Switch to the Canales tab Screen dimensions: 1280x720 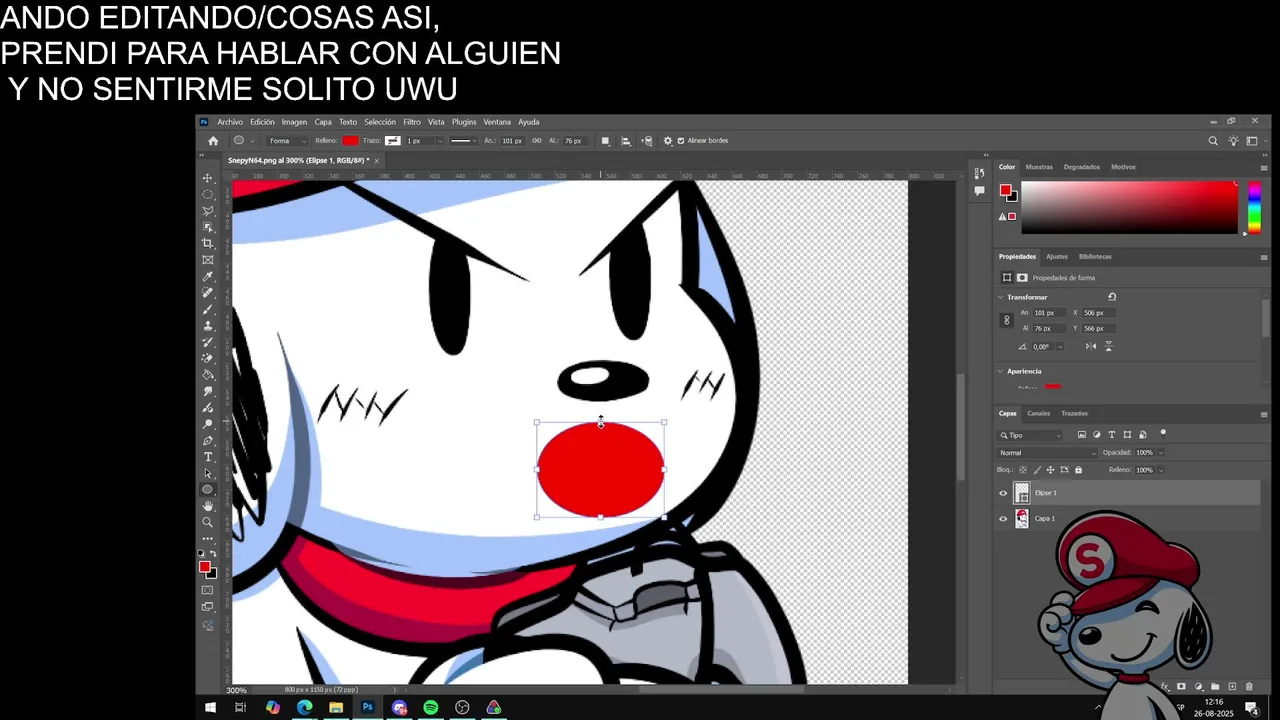click(1039, 413)
